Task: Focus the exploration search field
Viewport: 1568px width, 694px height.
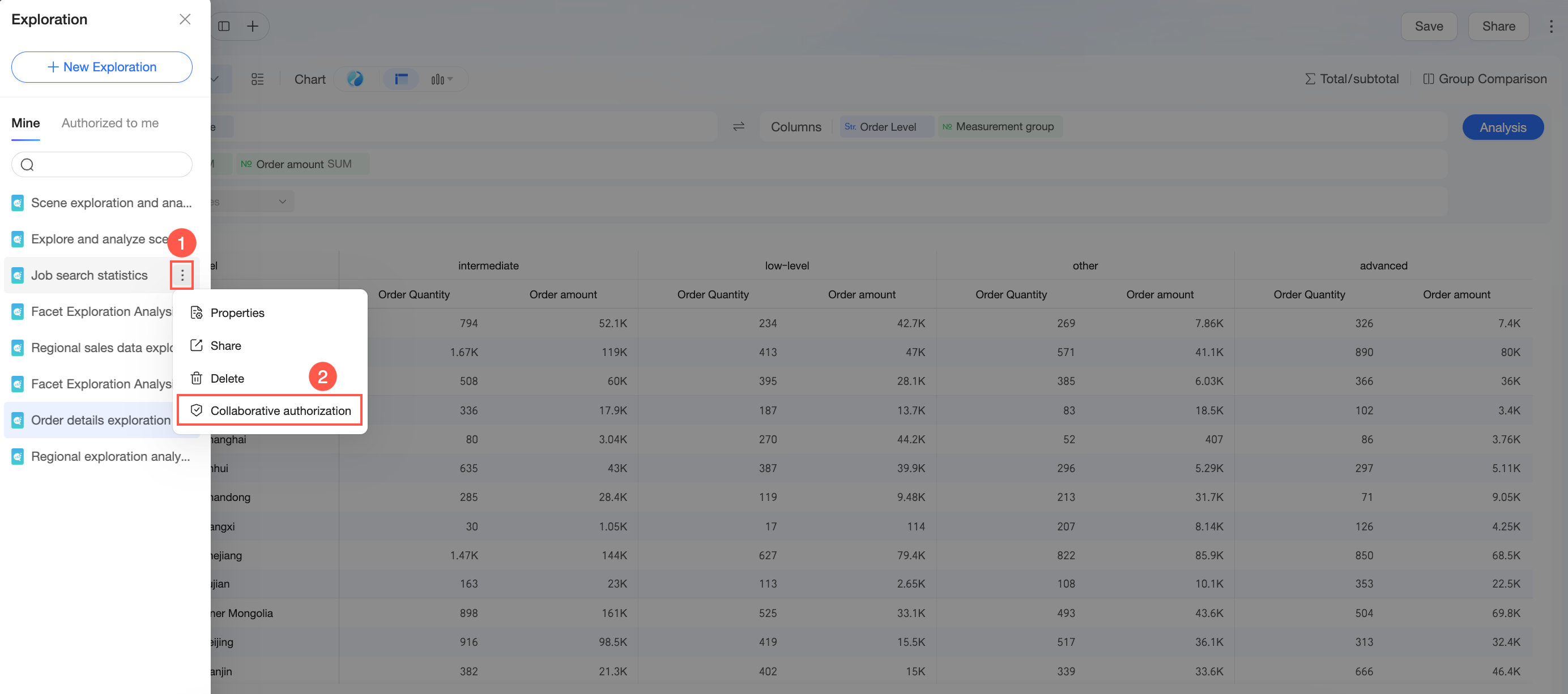Action: click(x=101, y=164)
